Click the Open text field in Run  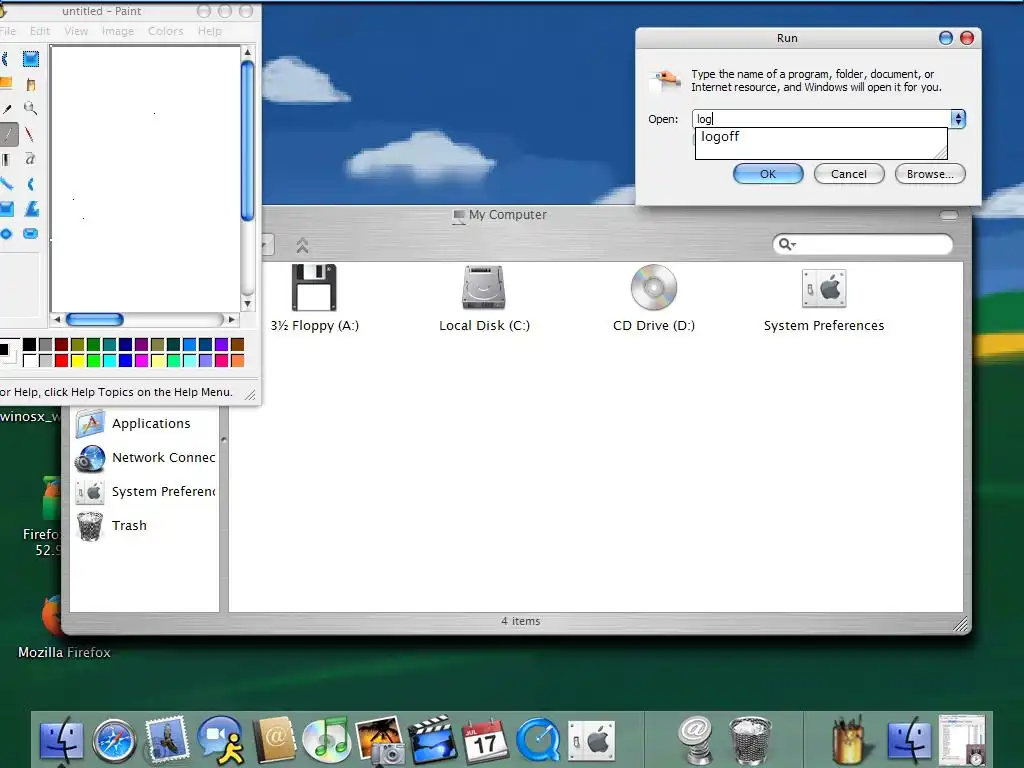point(822,119)
